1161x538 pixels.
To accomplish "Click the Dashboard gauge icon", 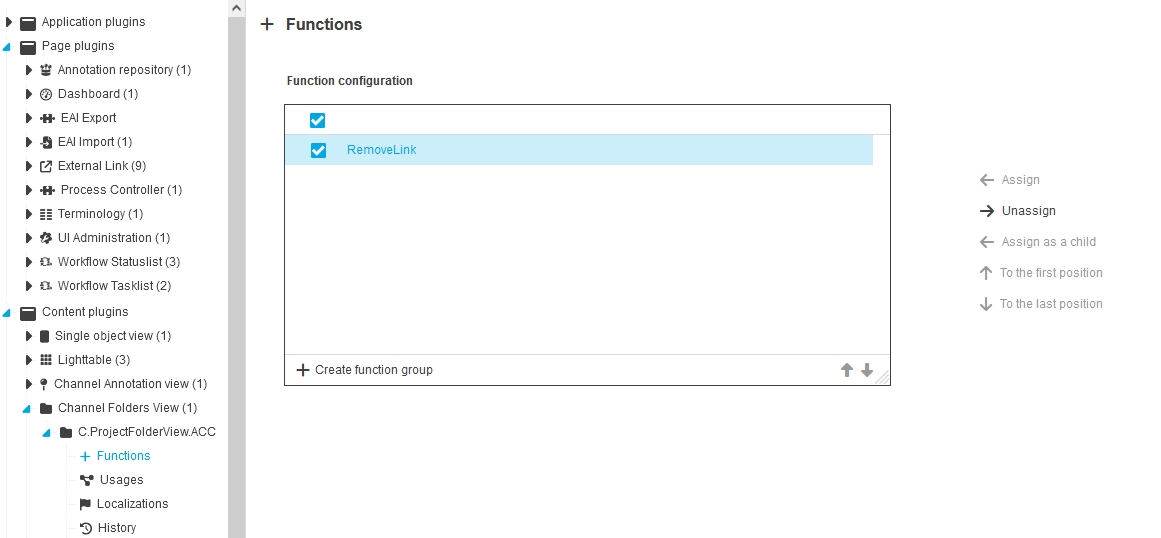I will point(45,94).
